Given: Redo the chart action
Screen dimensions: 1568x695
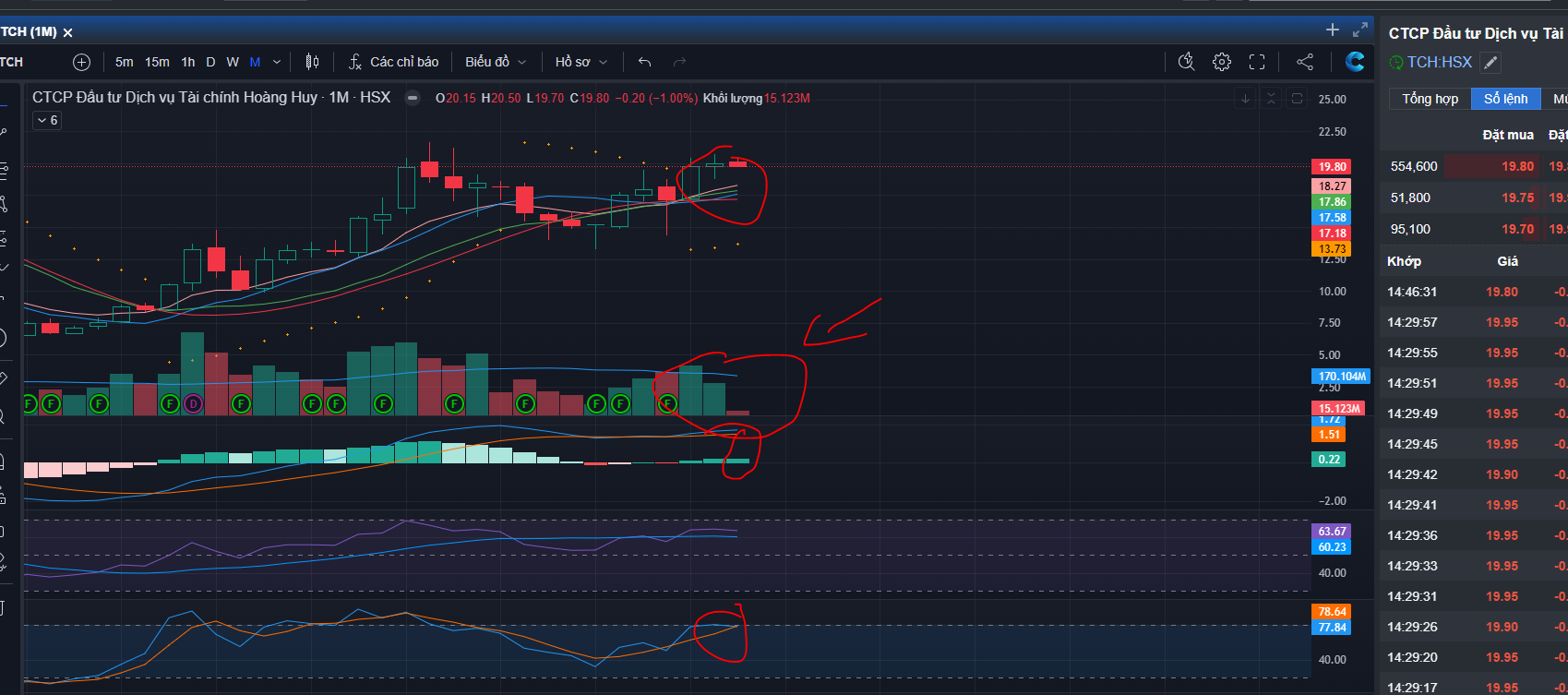Looking at the screenshot, I should 680,62.
